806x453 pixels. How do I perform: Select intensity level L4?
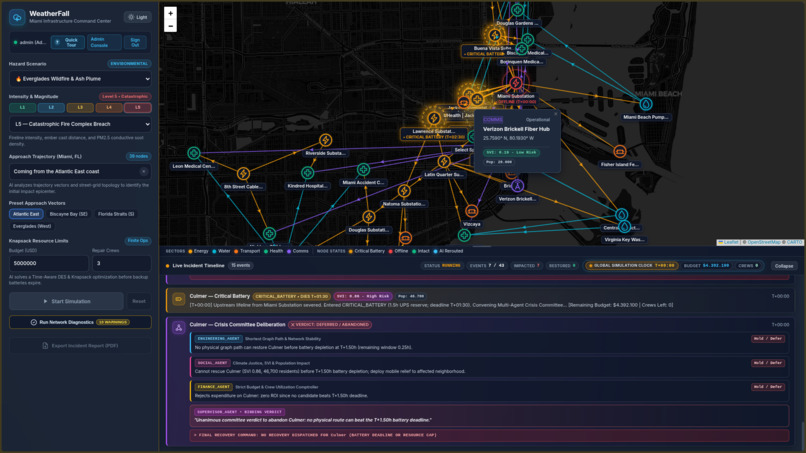pyautogui.click(x=109, y=108)
